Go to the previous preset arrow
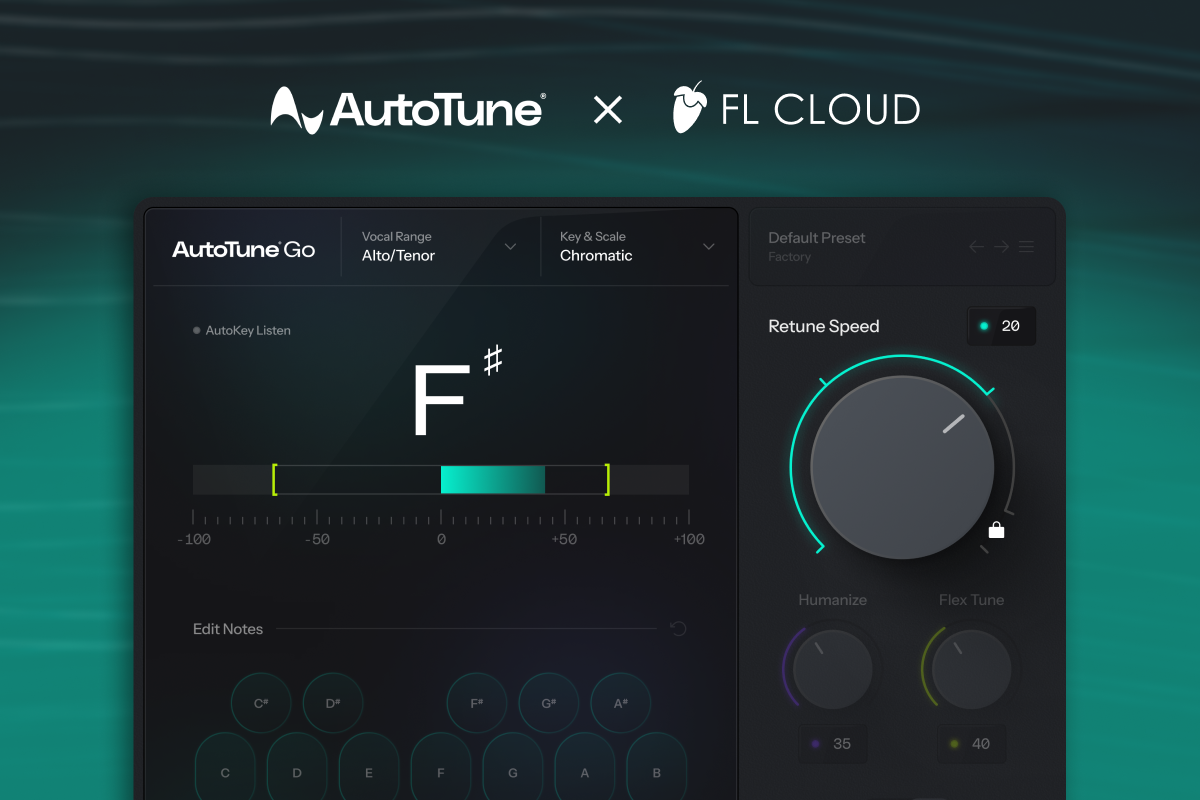 click(x=977, y=247)
